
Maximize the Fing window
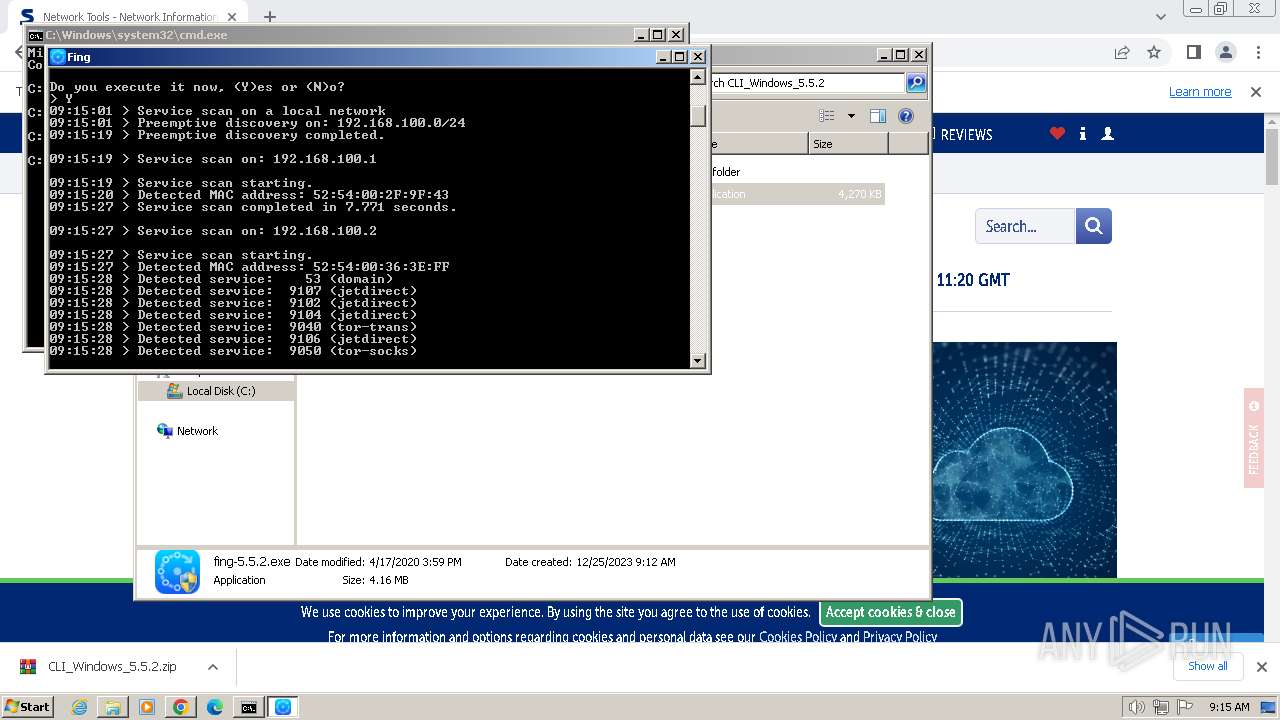click(680, 57)
